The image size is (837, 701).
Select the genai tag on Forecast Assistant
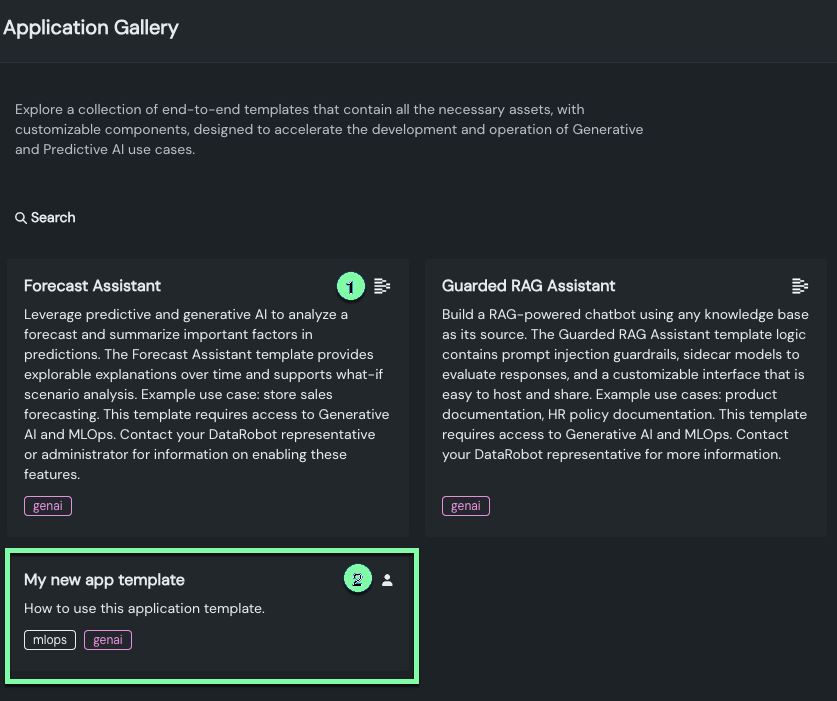48,506
